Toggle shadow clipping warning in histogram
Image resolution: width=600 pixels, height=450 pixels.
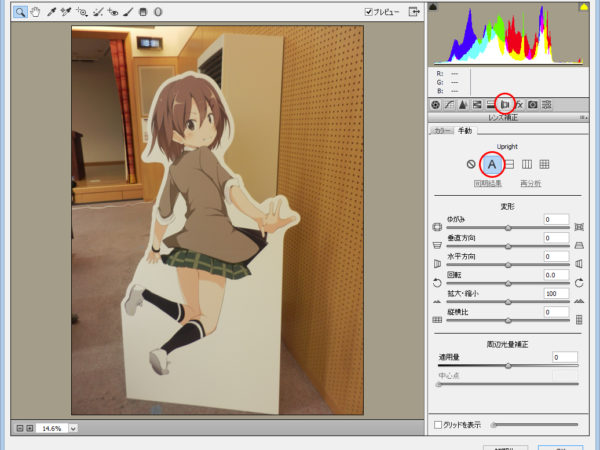(433, 7)
